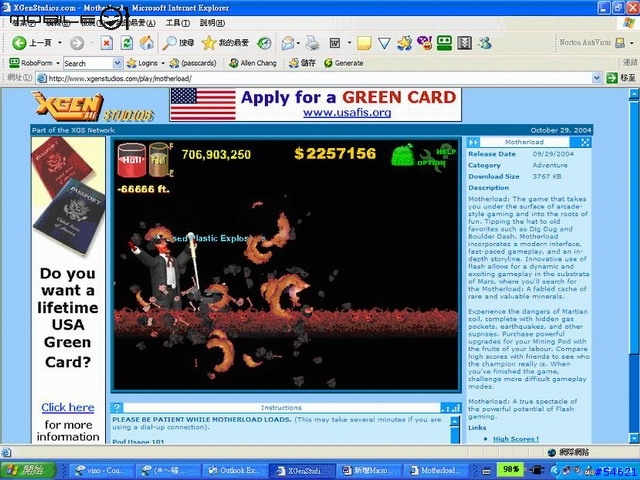Click the 98% battery indicator in tray
This screenshot has height=480, width=640.
(x=510, y=469)
